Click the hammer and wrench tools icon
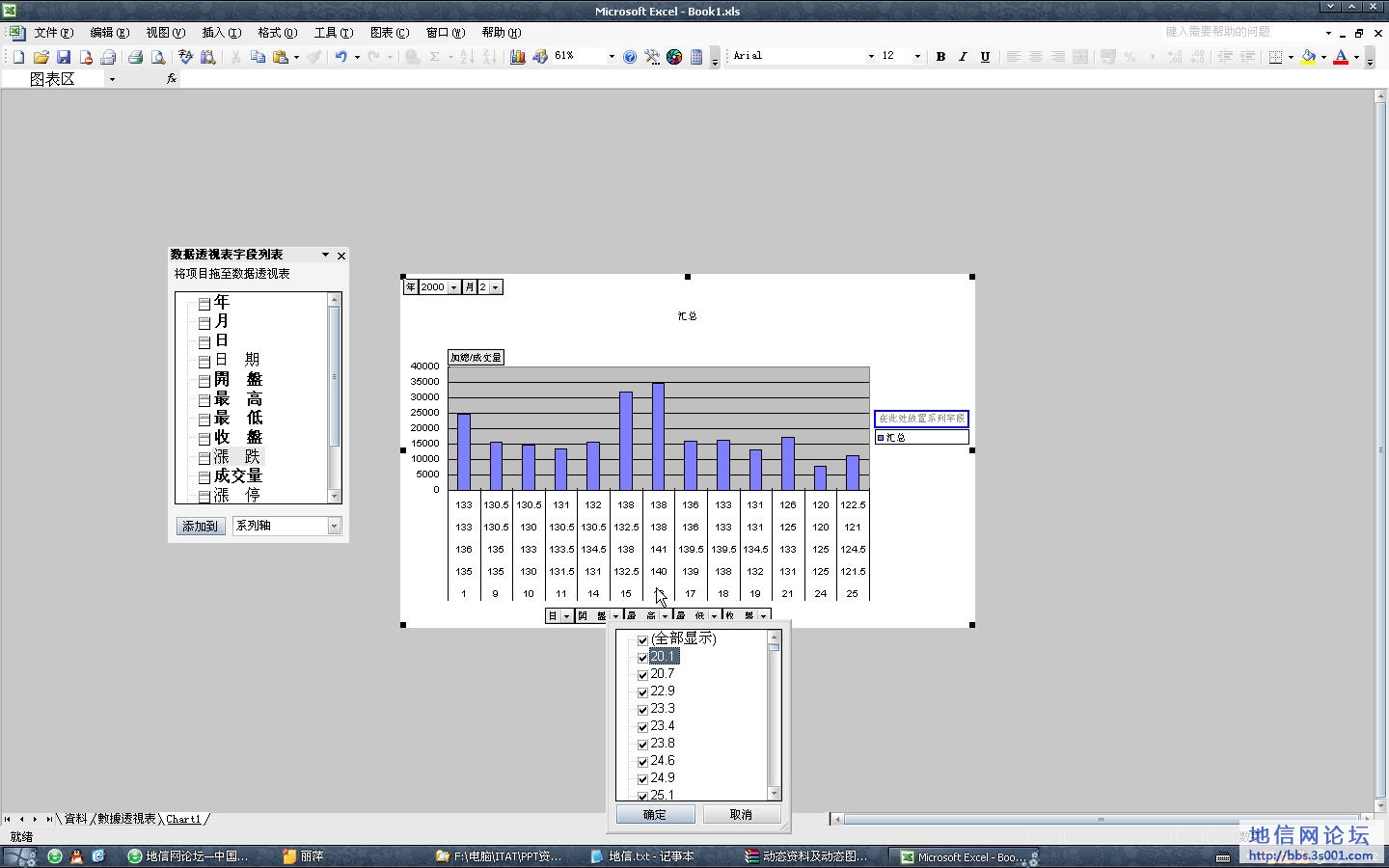Image resolution: width=1389 pixels, height=868 pixels. (x=652, y=57)
